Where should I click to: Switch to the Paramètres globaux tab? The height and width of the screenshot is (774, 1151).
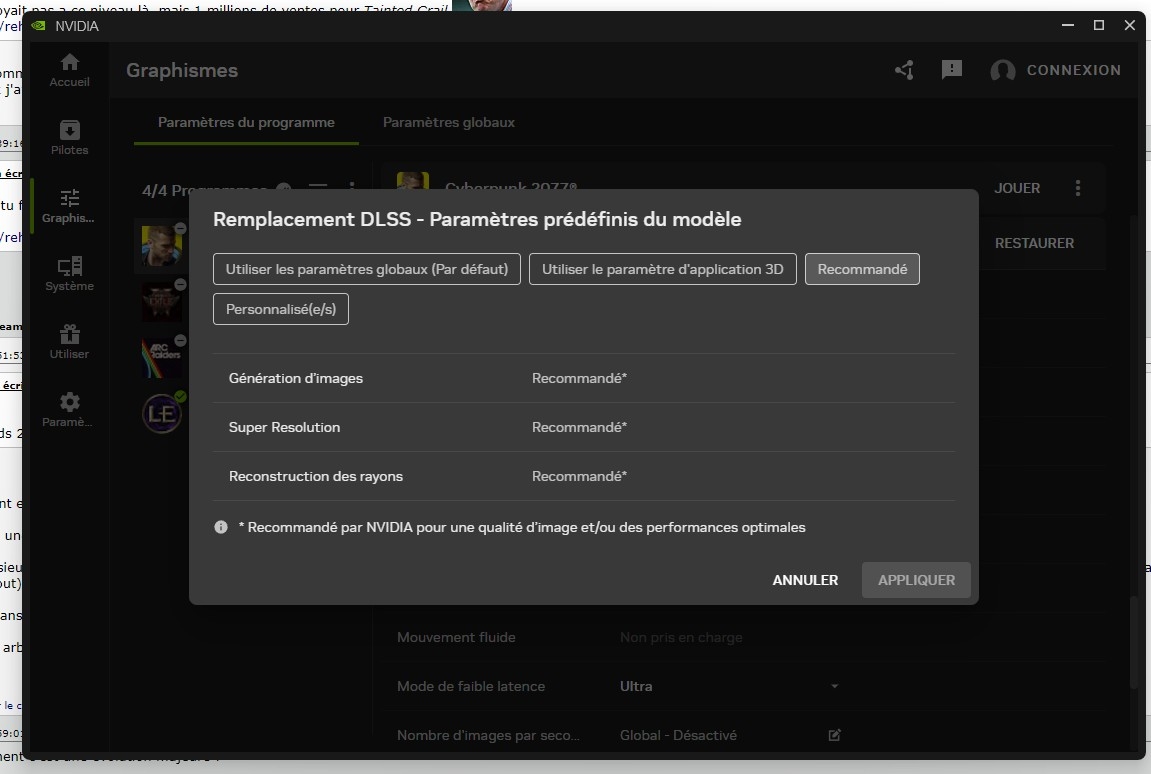pyautogui.click(x=448, y=122)
